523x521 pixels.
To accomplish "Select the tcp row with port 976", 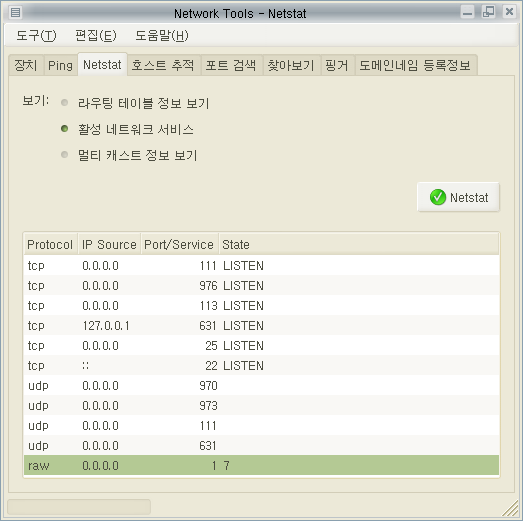I will [x=262, y=286].
